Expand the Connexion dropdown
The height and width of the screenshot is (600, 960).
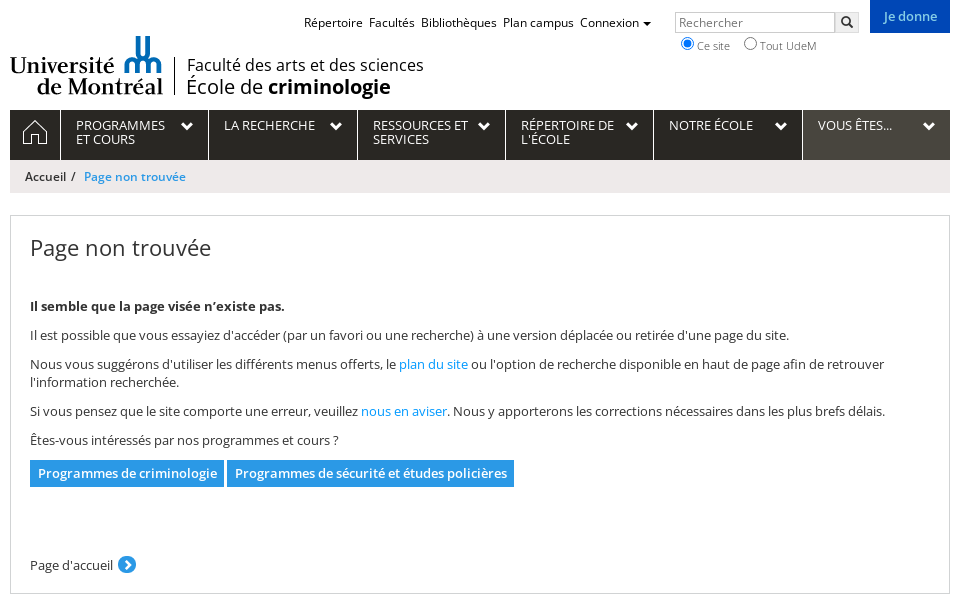(615, 23)
